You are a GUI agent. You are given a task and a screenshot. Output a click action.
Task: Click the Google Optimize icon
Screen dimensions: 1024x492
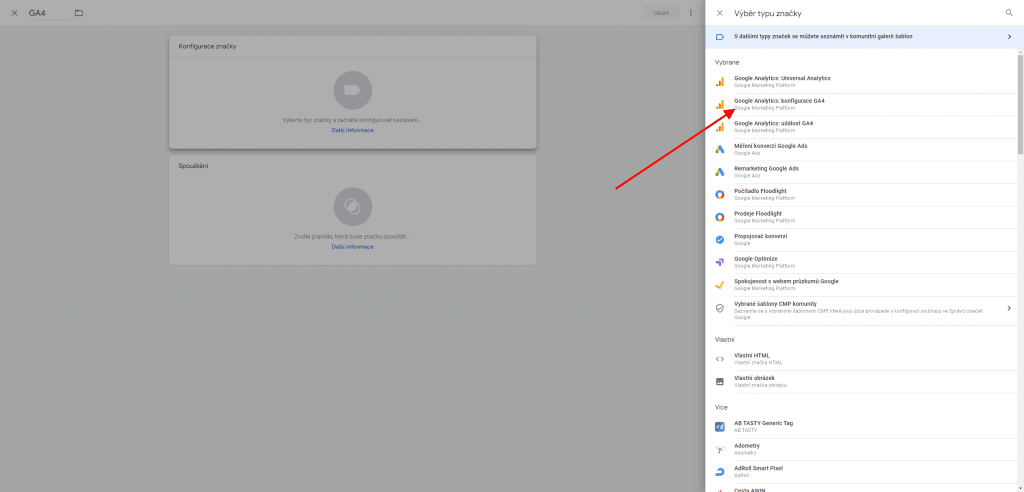pyautogui.click(x=720, y=262)
